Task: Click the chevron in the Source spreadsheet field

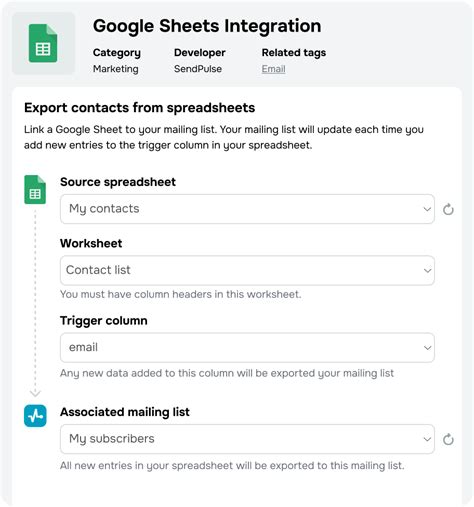Action: coord(427,209)
